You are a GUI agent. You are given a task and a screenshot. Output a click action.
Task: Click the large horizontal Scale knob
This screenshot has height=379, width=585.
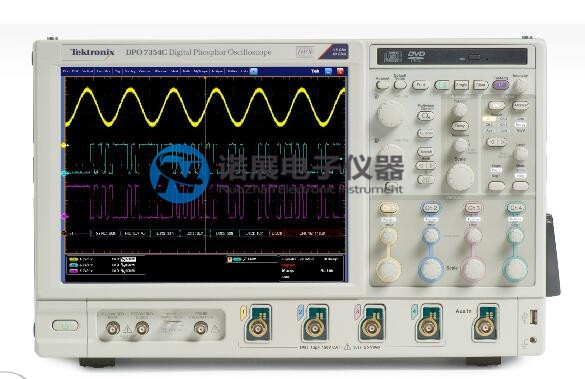[460, 177]
